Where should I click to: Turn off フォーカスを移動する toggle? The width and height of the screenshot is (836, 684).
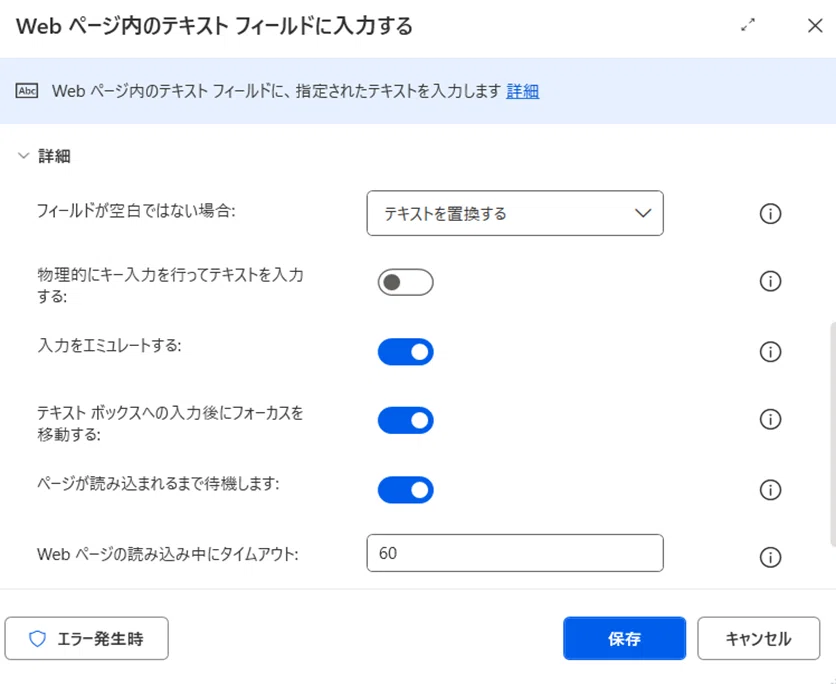coord(405,420)
